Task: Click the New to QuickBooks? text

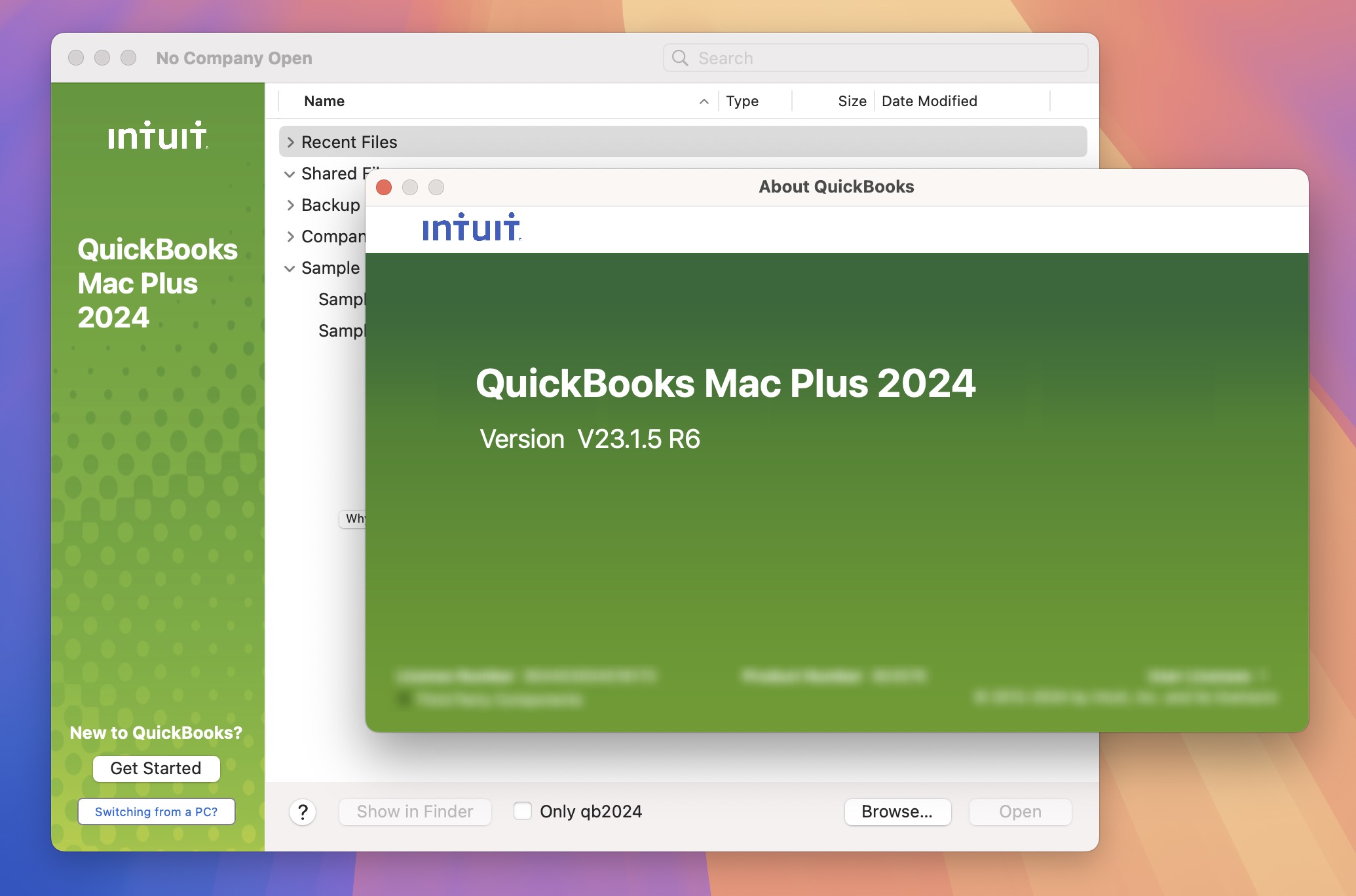Action: point(156,732)
